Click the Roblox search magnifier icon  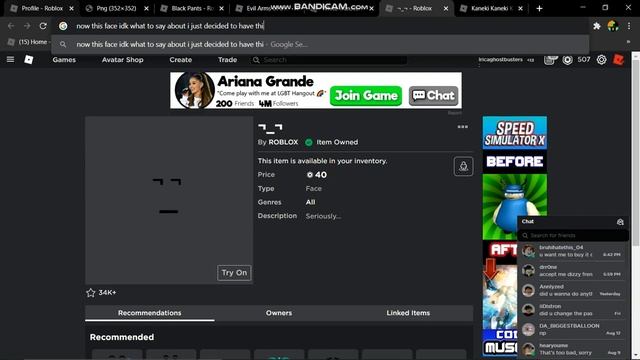point(256,60)
